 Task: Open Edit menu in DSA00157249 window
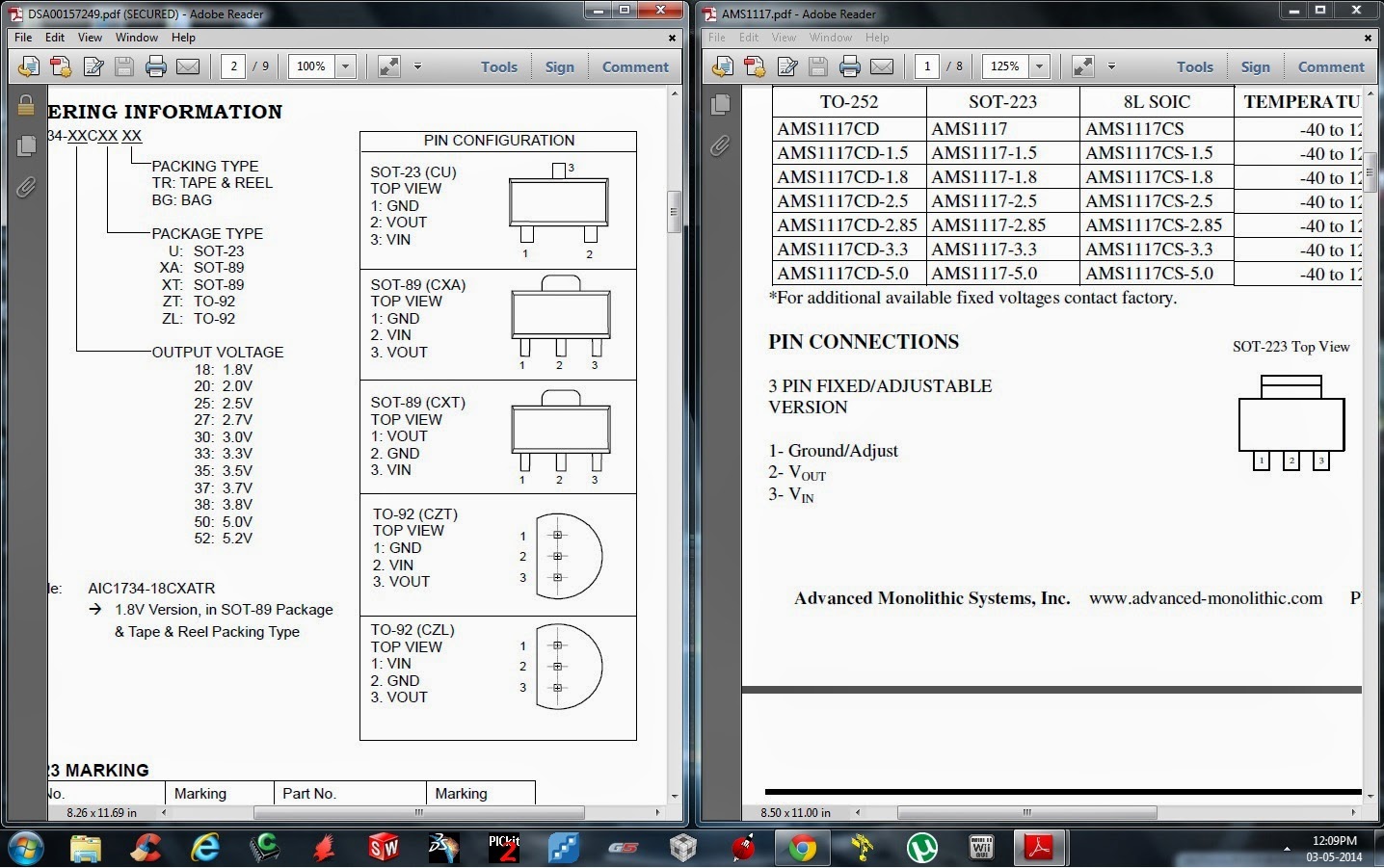(x=55, y=38)
